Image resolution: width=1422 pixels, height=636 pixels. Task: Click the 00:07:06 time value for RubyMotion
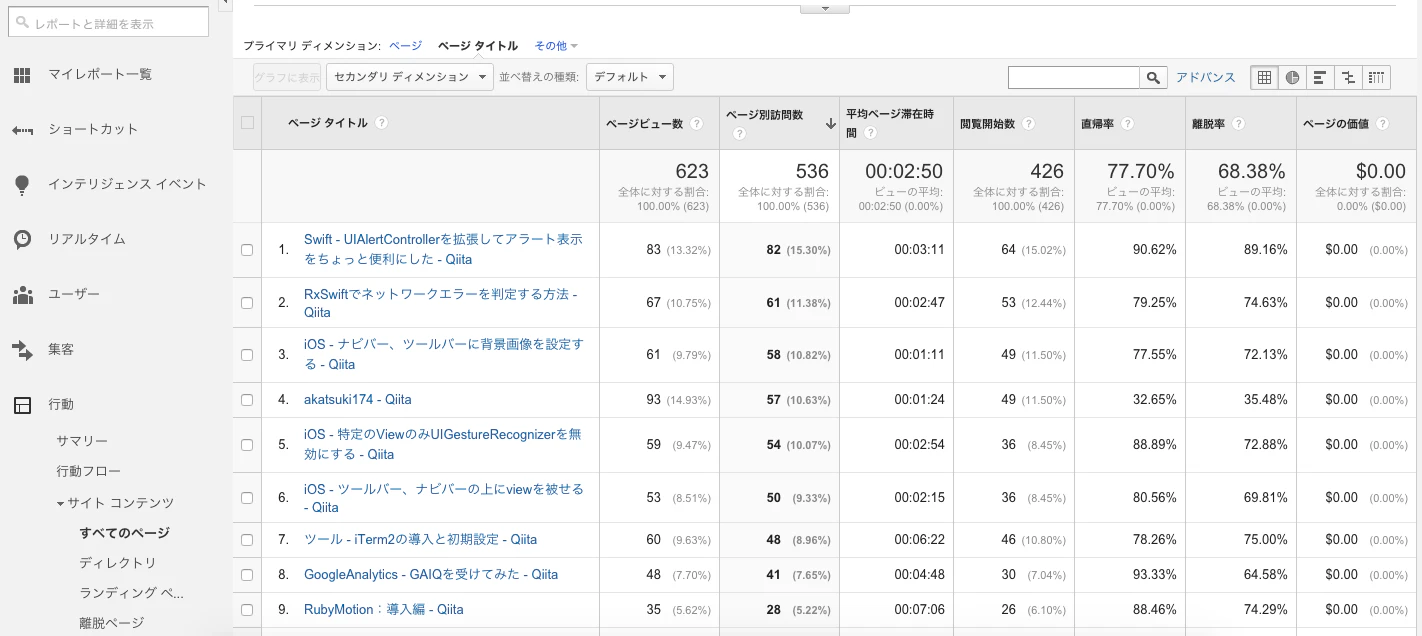(919, 610)
